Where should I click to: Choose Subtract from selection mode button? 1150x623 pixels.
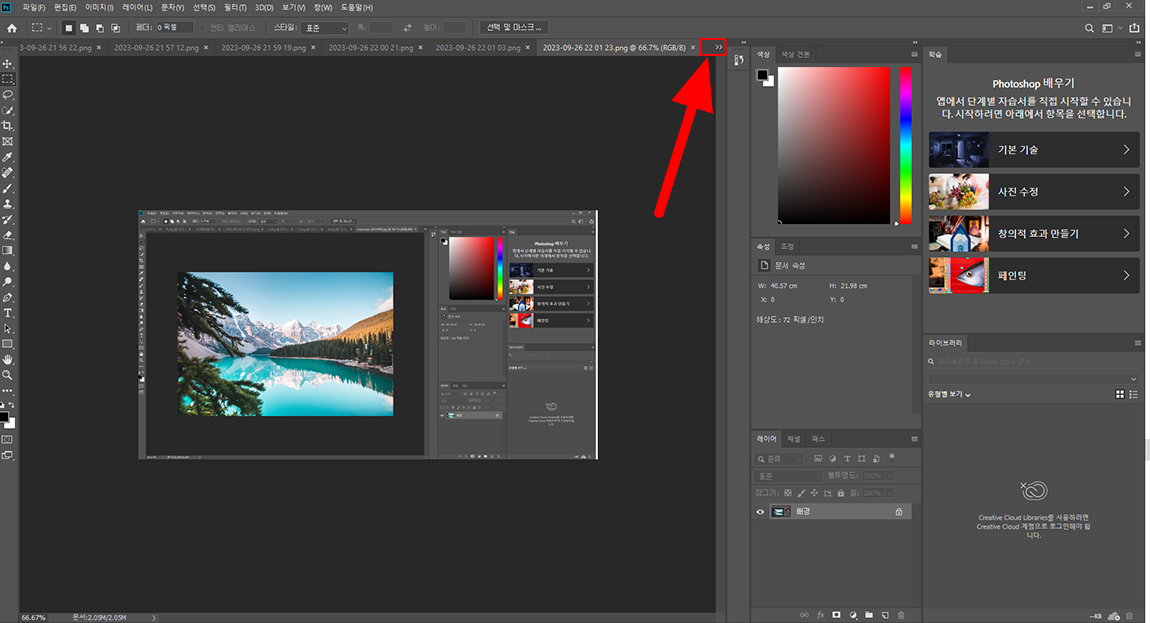(100, 28)
